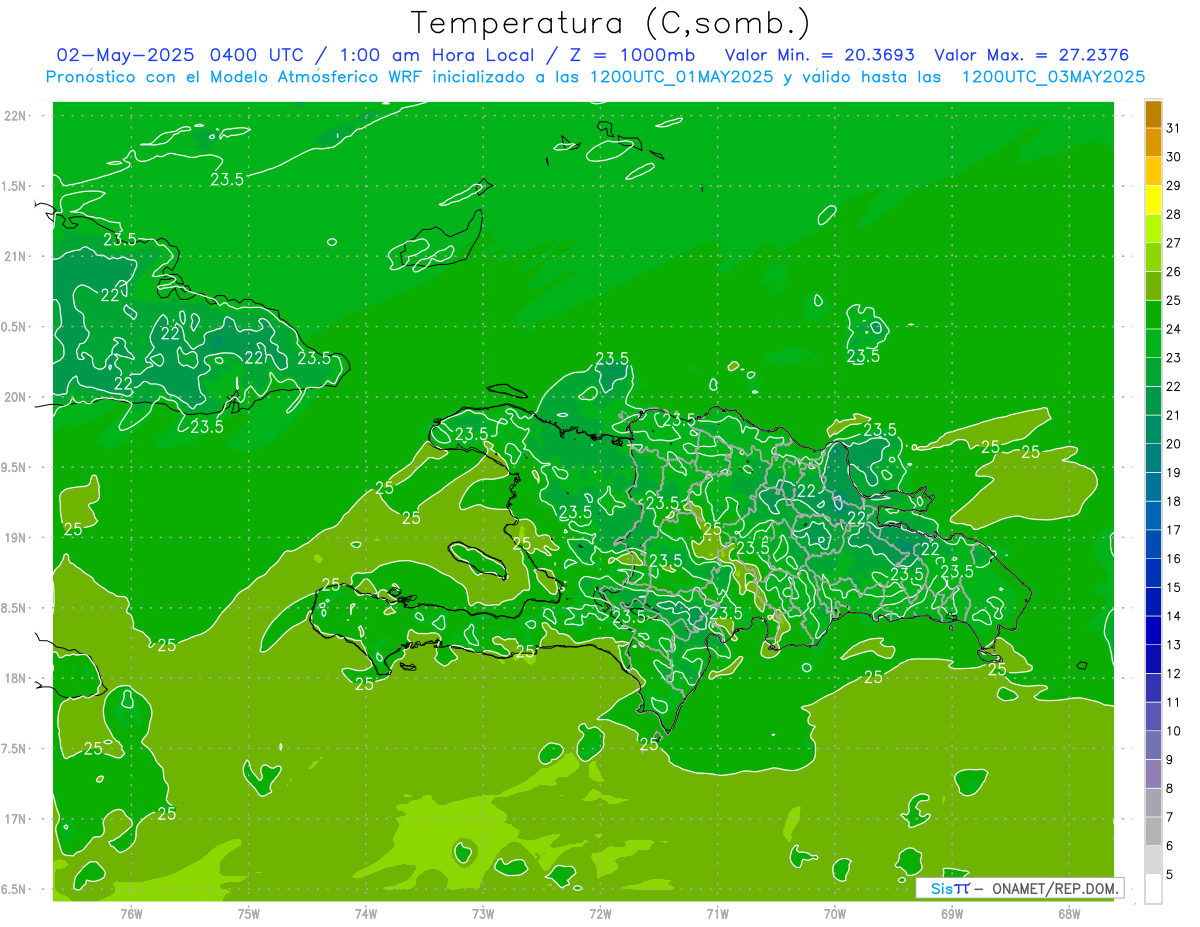Click the '69W' longitude axis label
Screen dimensions: 1200x927
pyautogui.click(x=952, y=914)
